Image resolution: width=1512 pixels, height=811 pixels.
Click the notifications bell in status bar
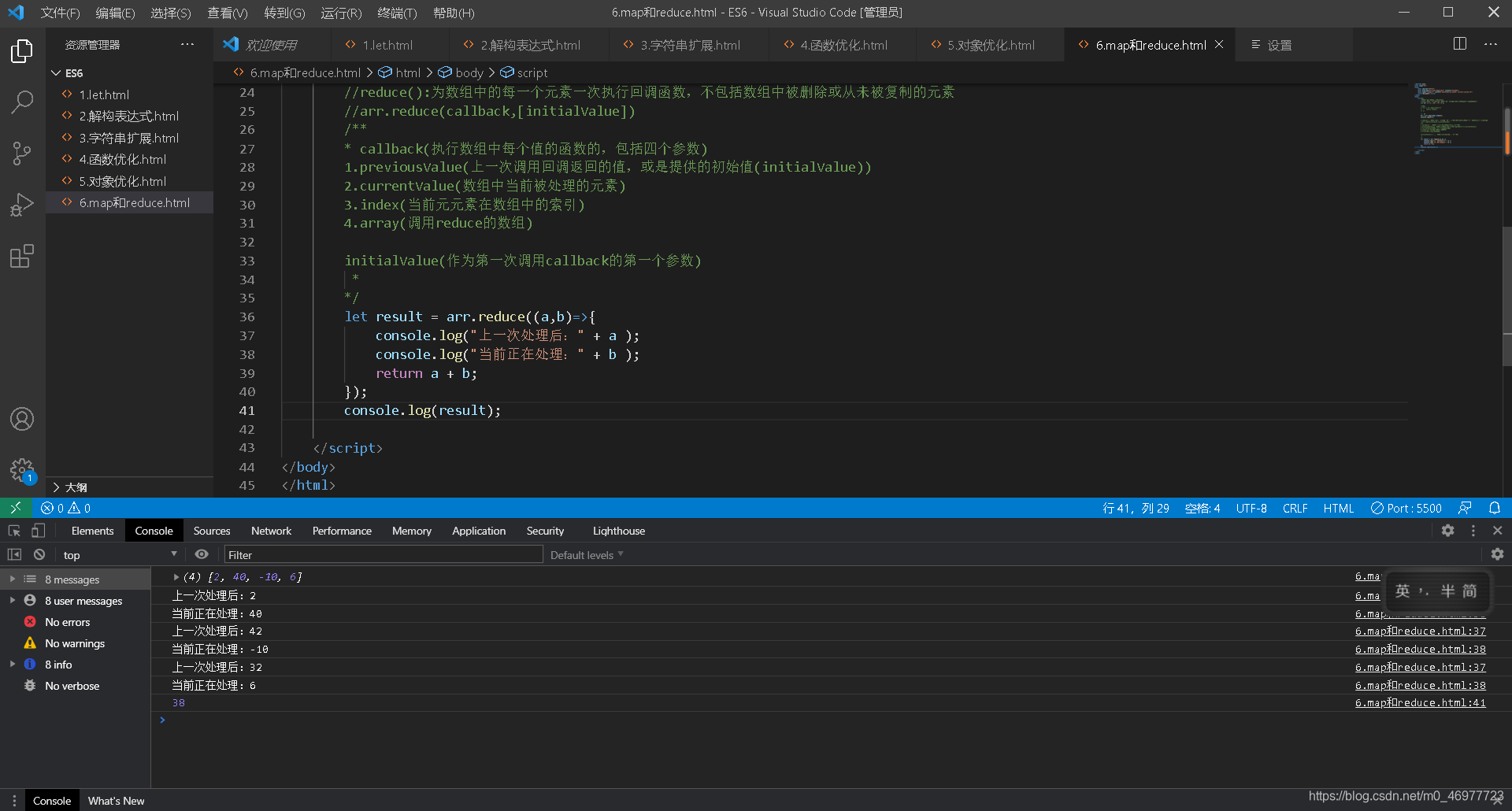point(1495,508)
